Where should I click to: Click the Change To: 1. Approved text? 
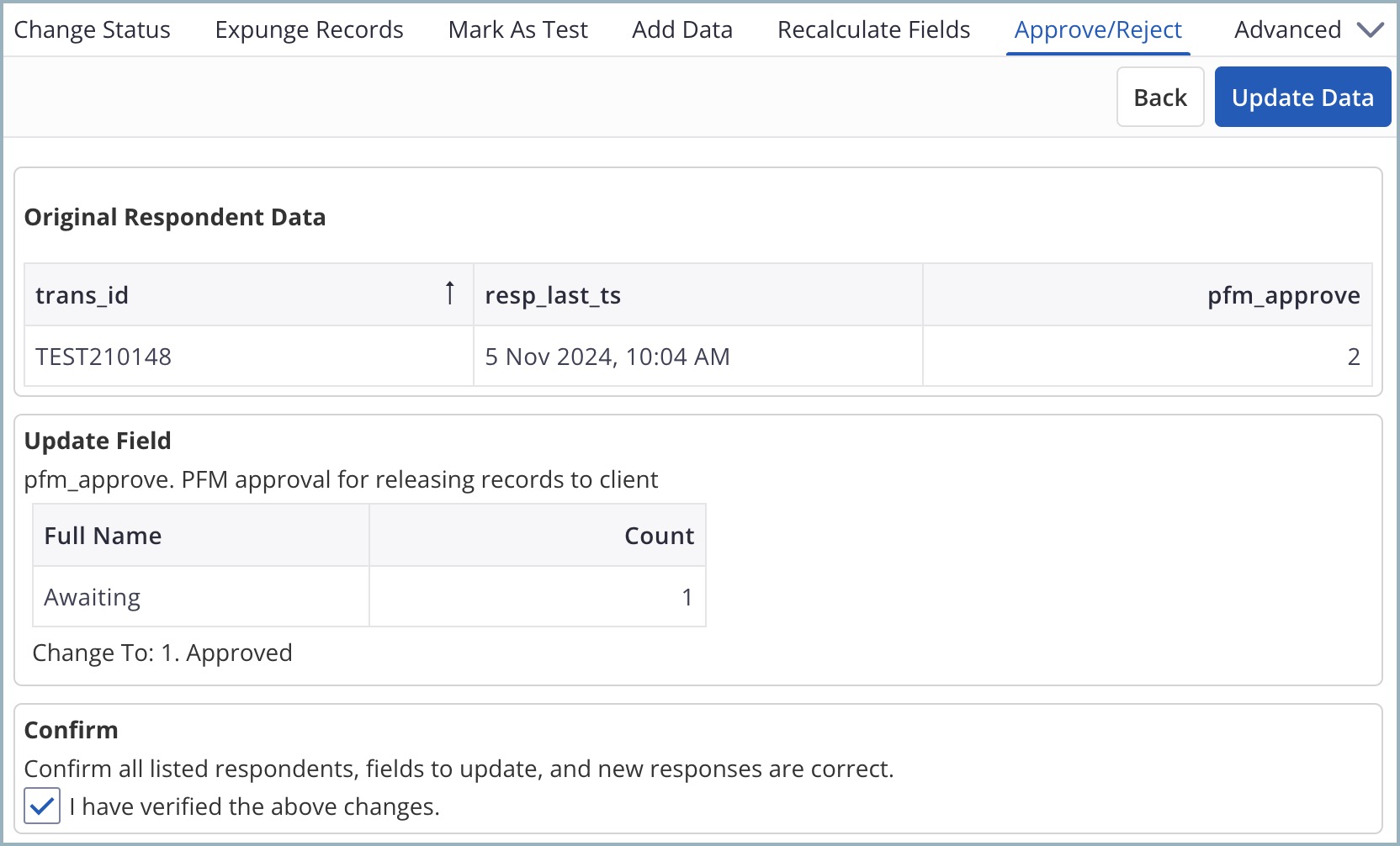coord(162,653)
